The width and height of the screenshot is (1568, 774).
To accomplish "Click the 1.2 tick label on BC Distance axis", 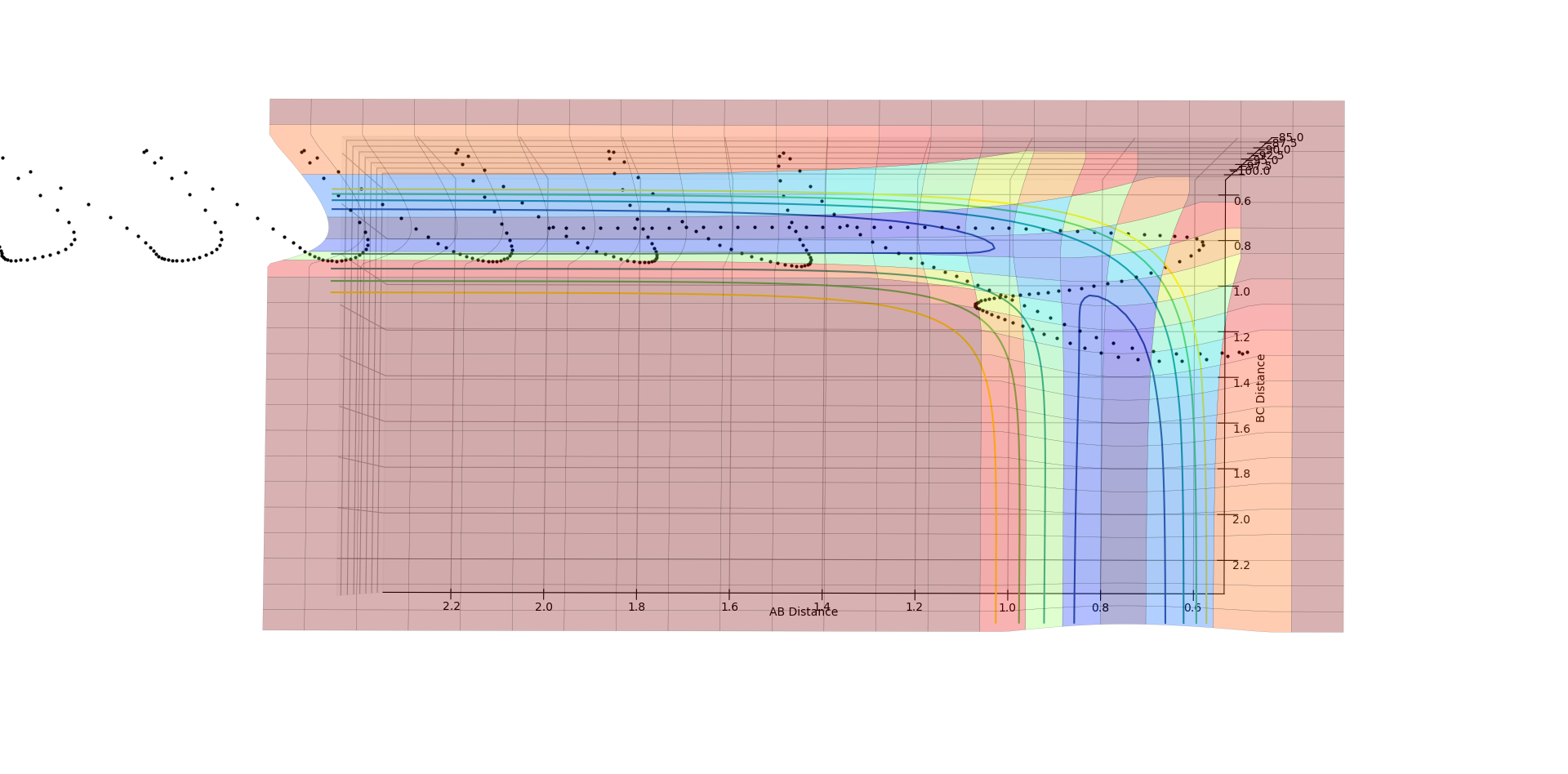I will click(1242, 337).
